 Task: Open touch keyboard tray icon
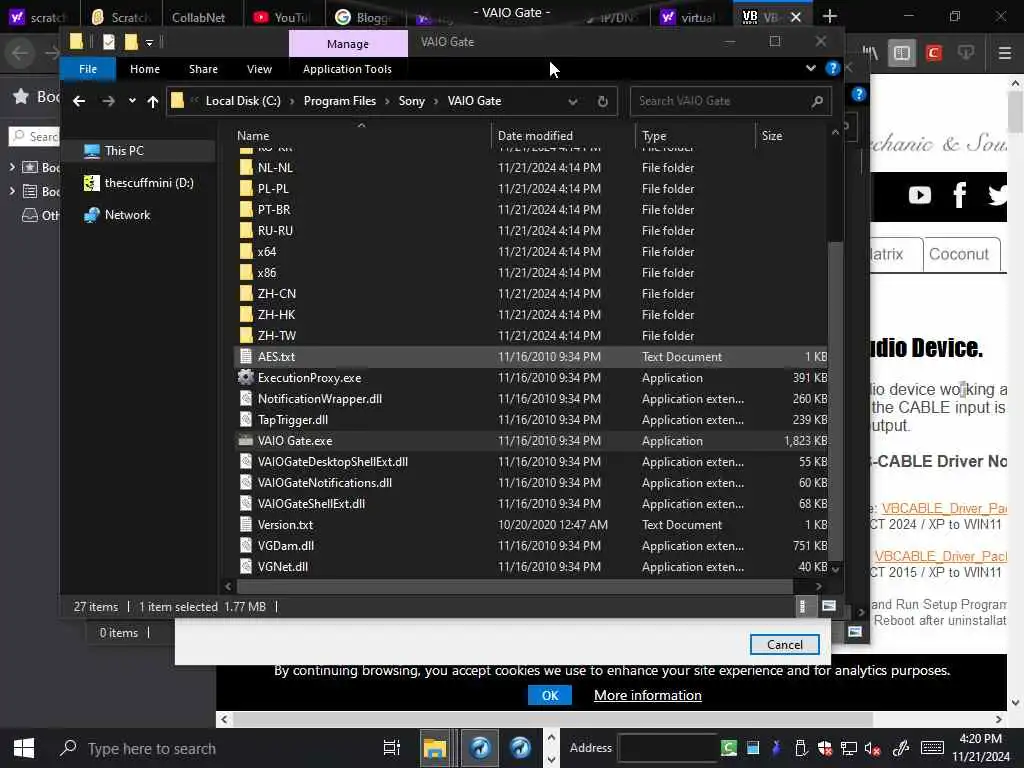click(x=932, y=748)
